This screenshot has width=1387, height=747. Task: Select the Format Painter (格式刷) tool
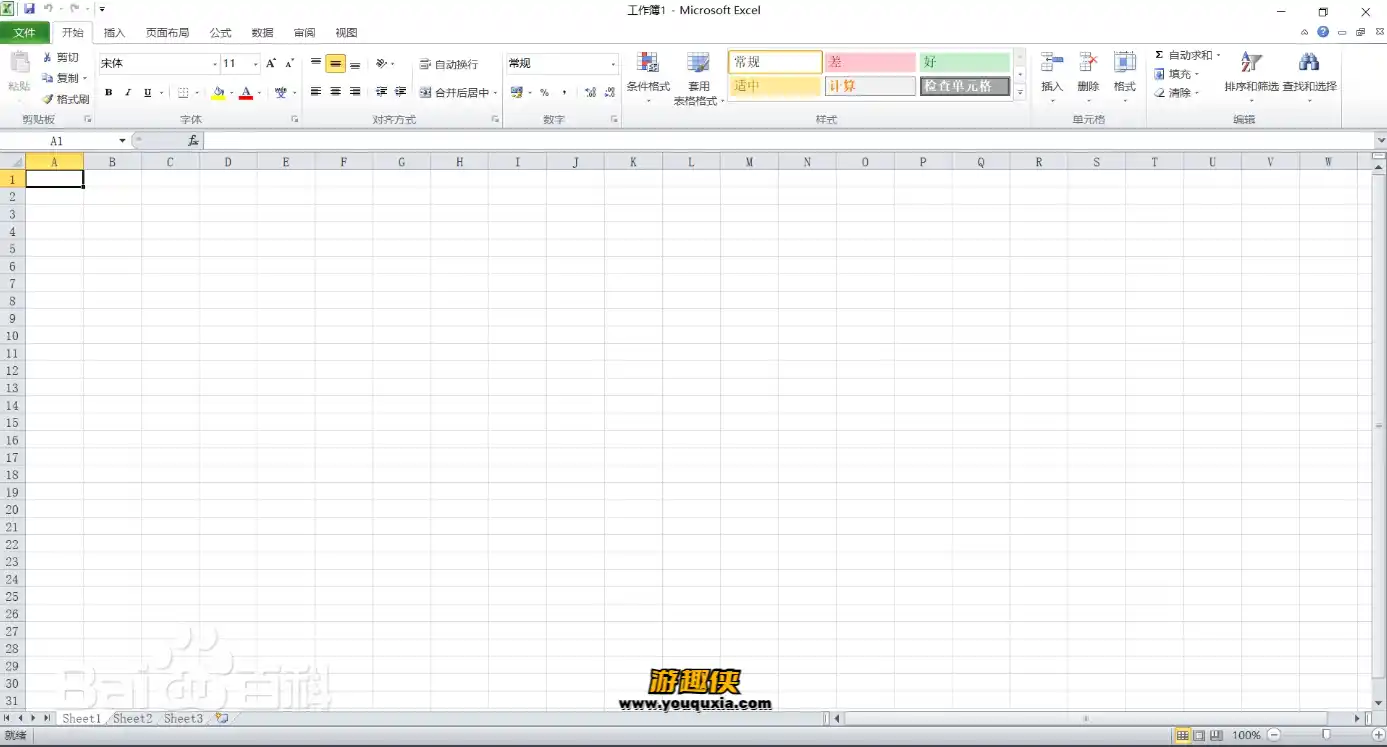coord(66,99)
